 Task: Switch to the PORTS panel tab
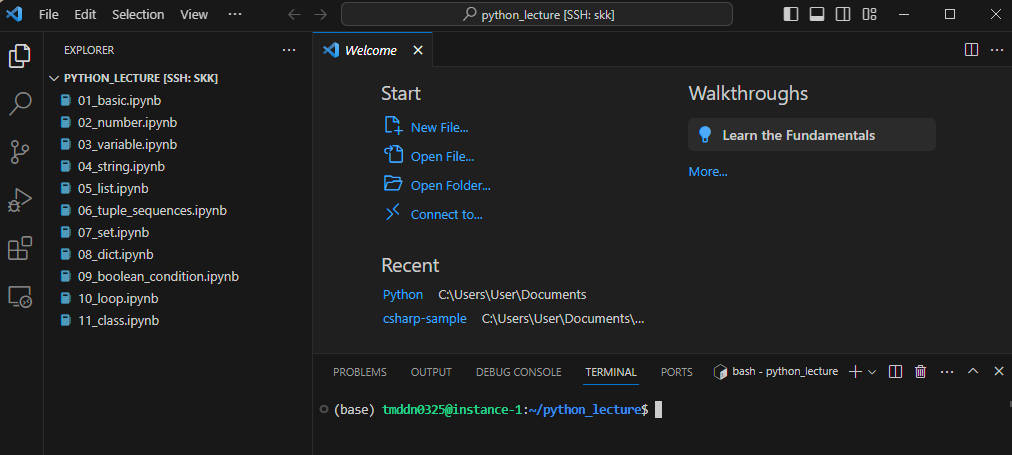[676, 372]
